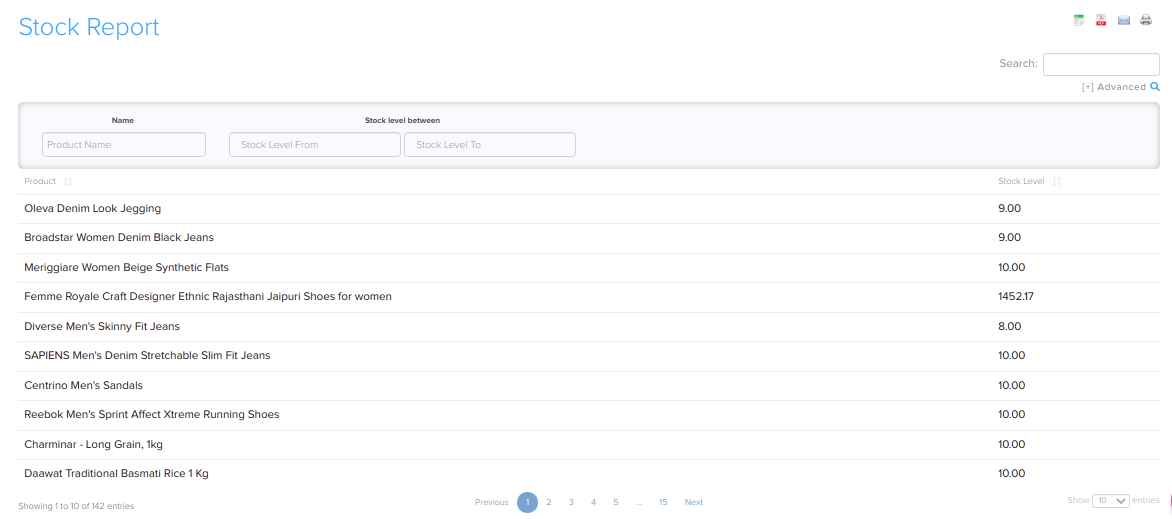Go to page 4
The width and height of the screenshot is (1172, 519).
click(593, 502)
